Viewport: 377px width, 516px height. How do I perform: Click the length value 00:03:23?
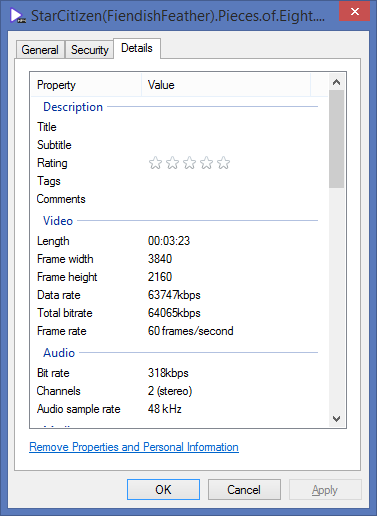click(169, 241)
